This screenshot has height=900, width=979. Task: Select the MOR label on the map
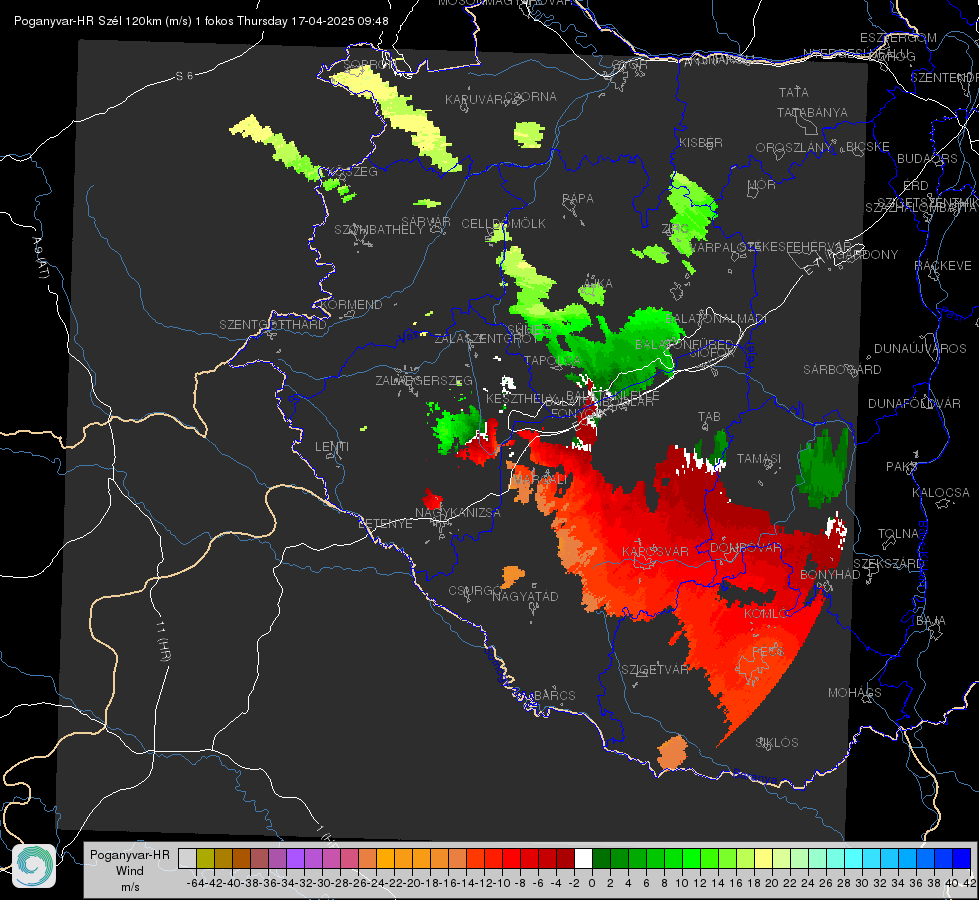point(762,184)
